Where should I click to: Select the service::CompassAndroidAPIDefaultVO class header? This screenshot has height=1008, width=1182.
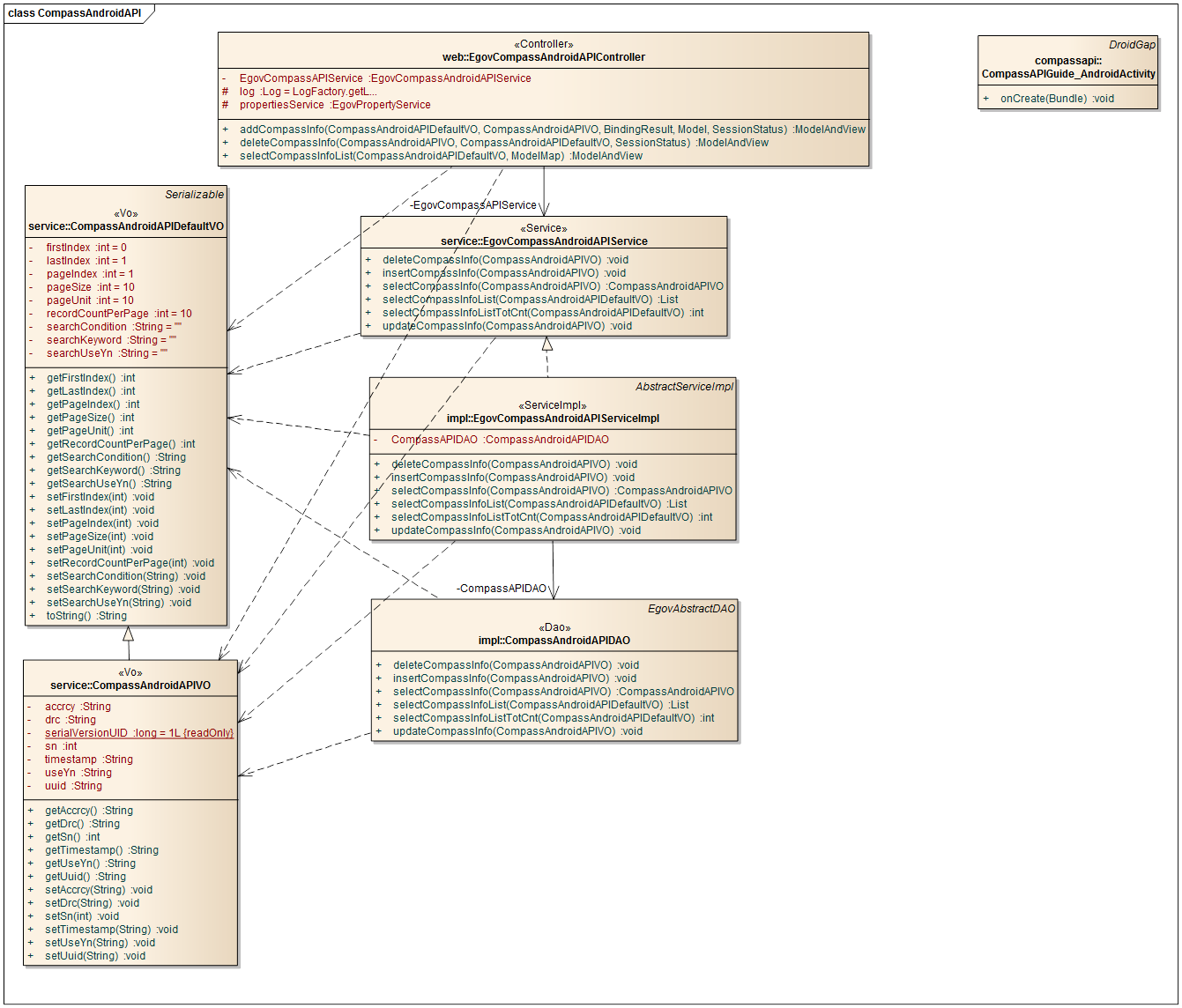[126, 226]
